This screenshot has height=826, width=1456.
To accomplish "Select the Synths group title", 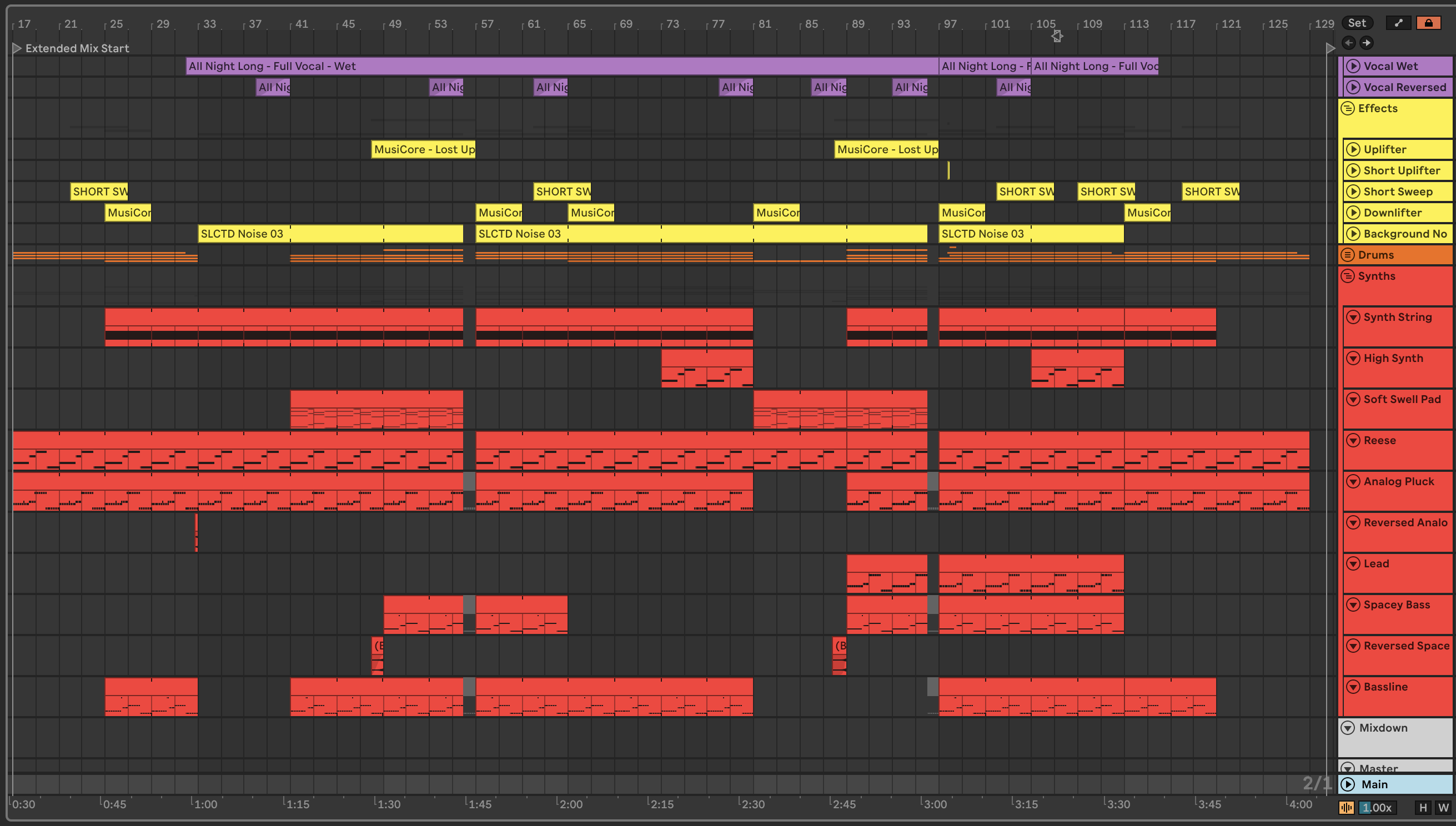I will (1376, 276).
